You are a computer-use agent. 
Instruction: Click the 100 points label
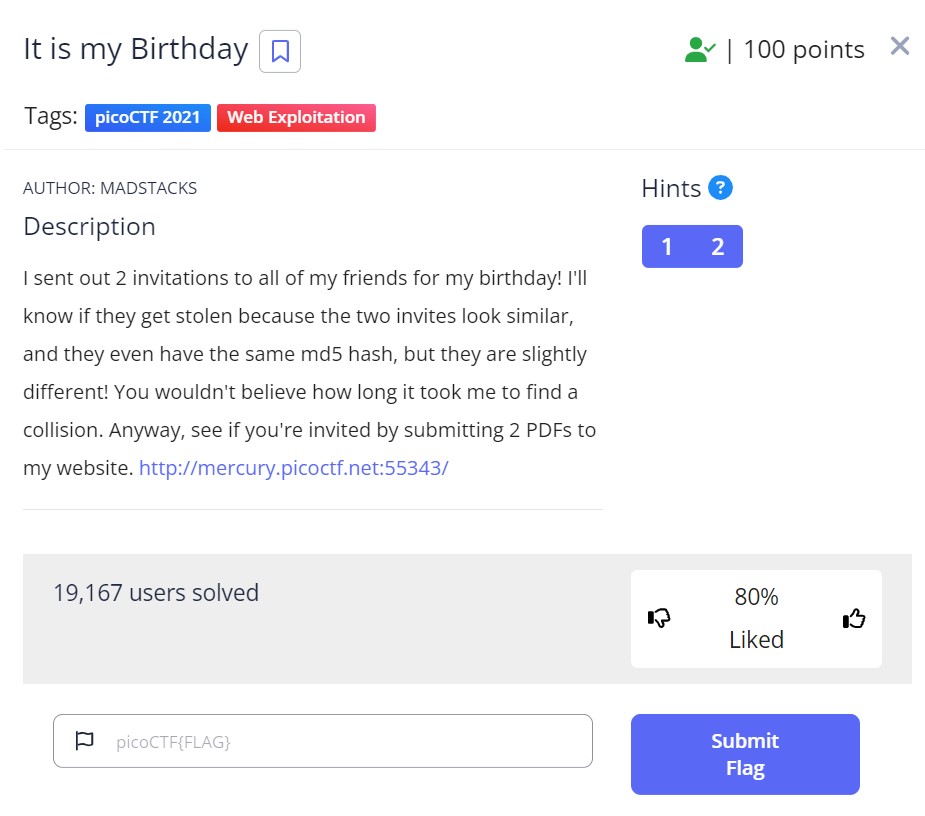804,50
